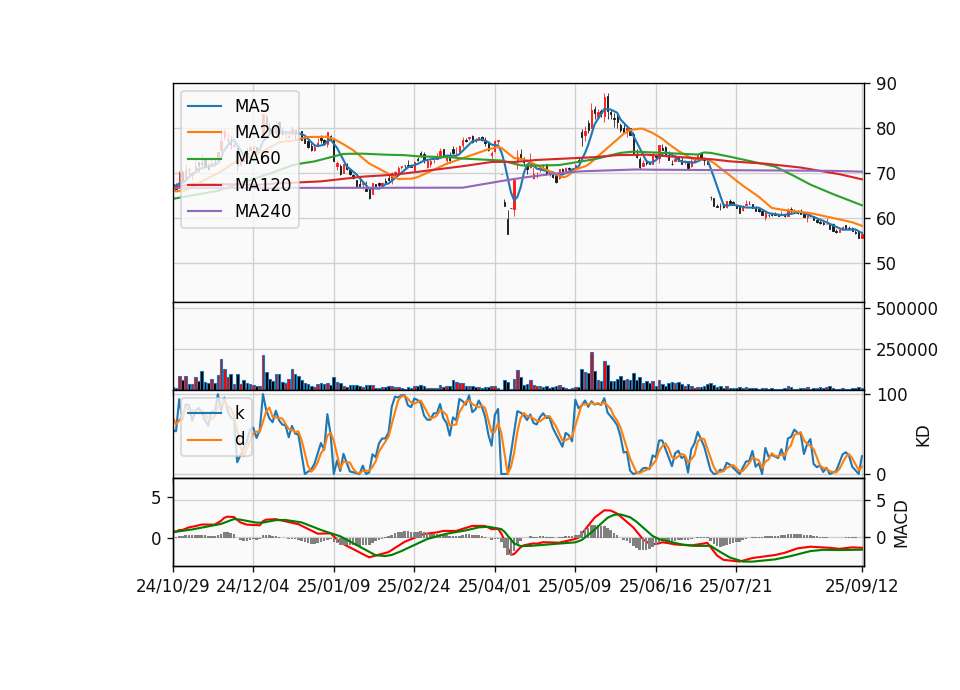The image size is (960, 690).
Task: Click the MA60 legend label
Action: coord(258,158)
